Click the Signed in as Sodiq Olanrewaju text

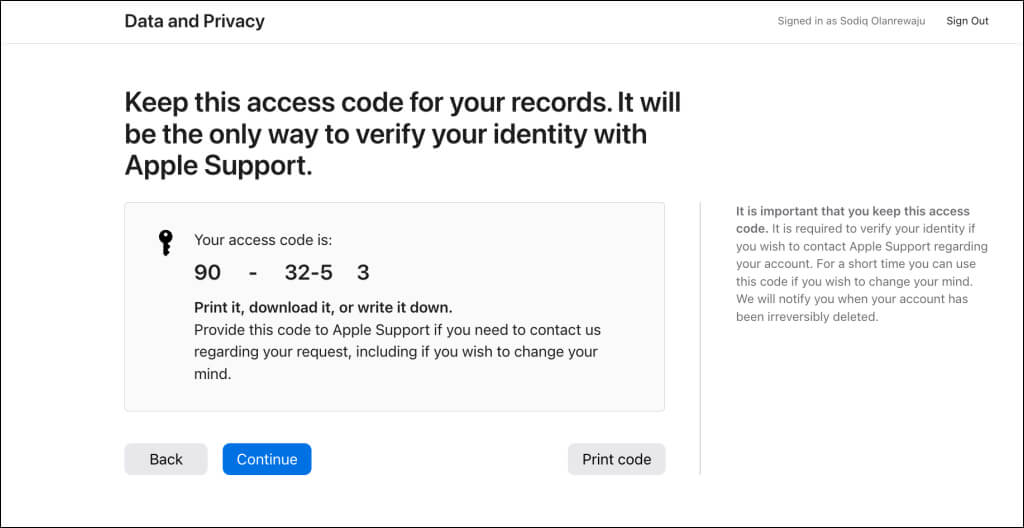[851, 21]
